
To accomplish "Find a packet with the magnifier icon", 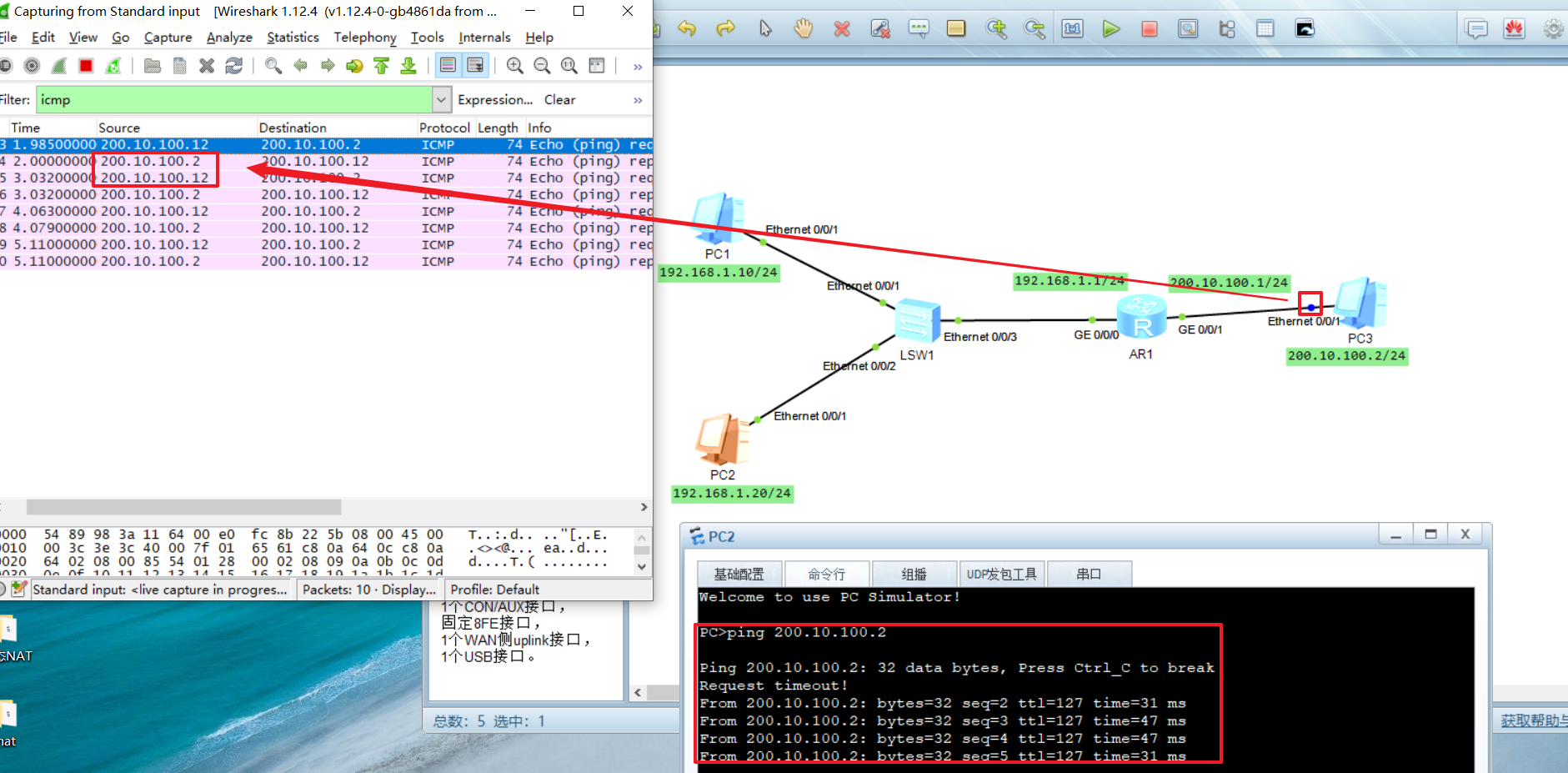I will (273, 65).
